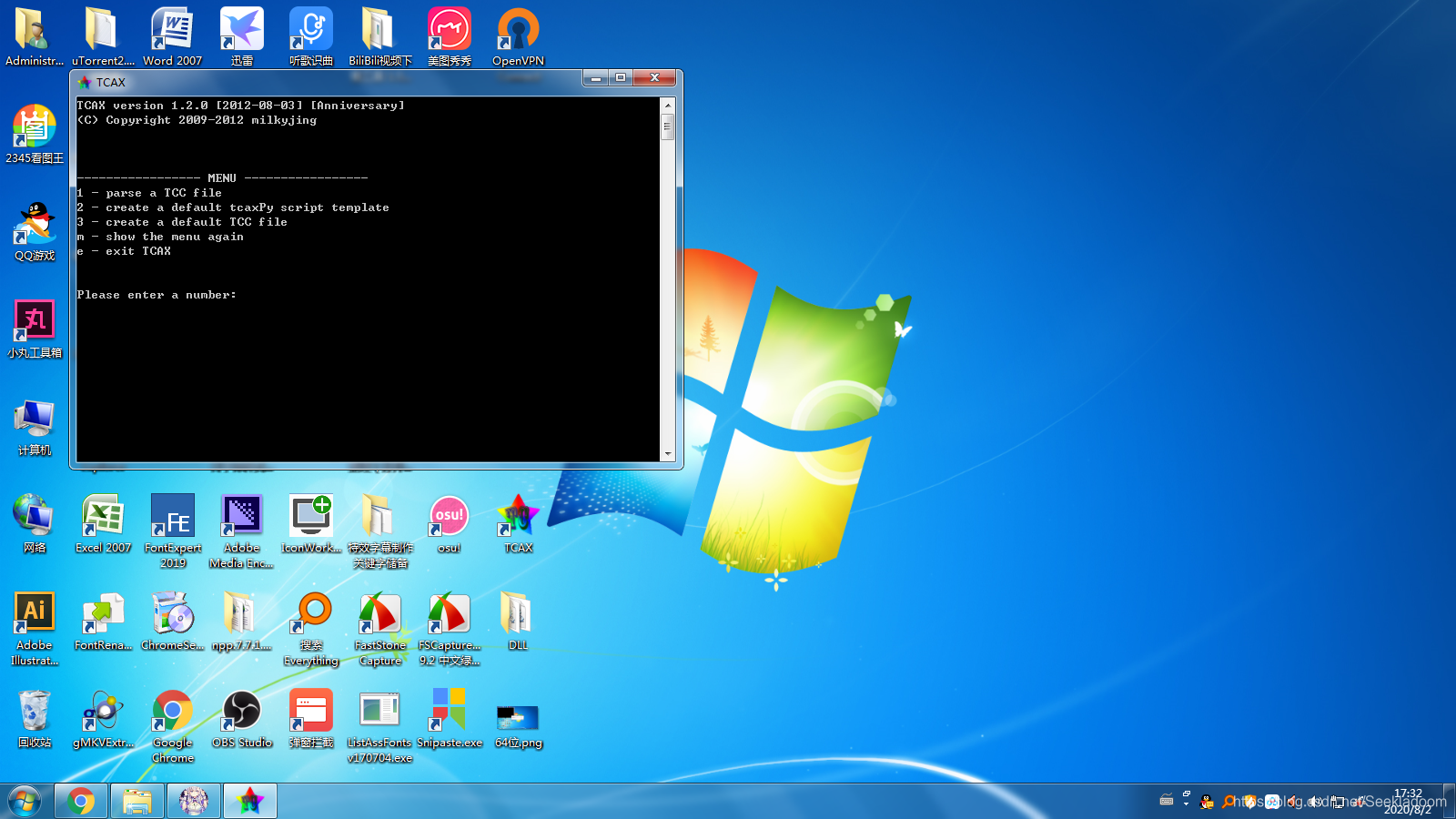Open language bar options dropdown arrow
This screenshot has height=819, width=1456.
(1186, 804)
